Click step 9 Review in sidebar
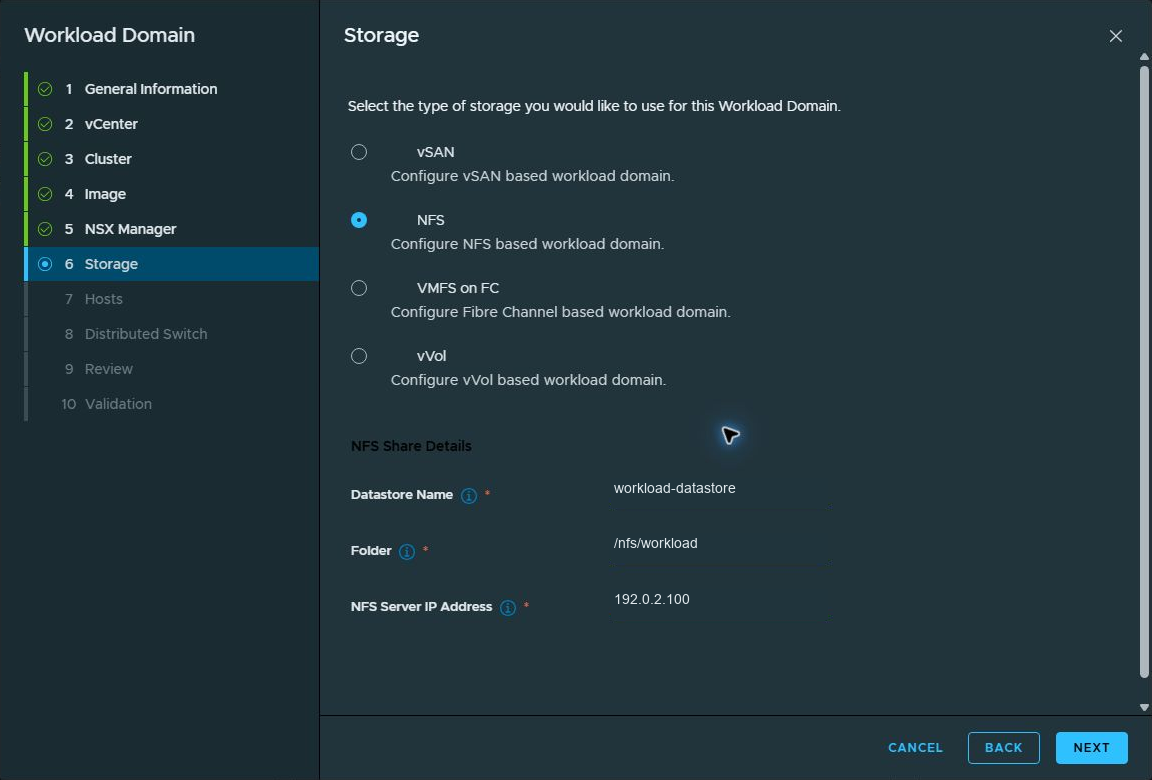Screen dimensions: 1152x780 (x=173, y=369)
